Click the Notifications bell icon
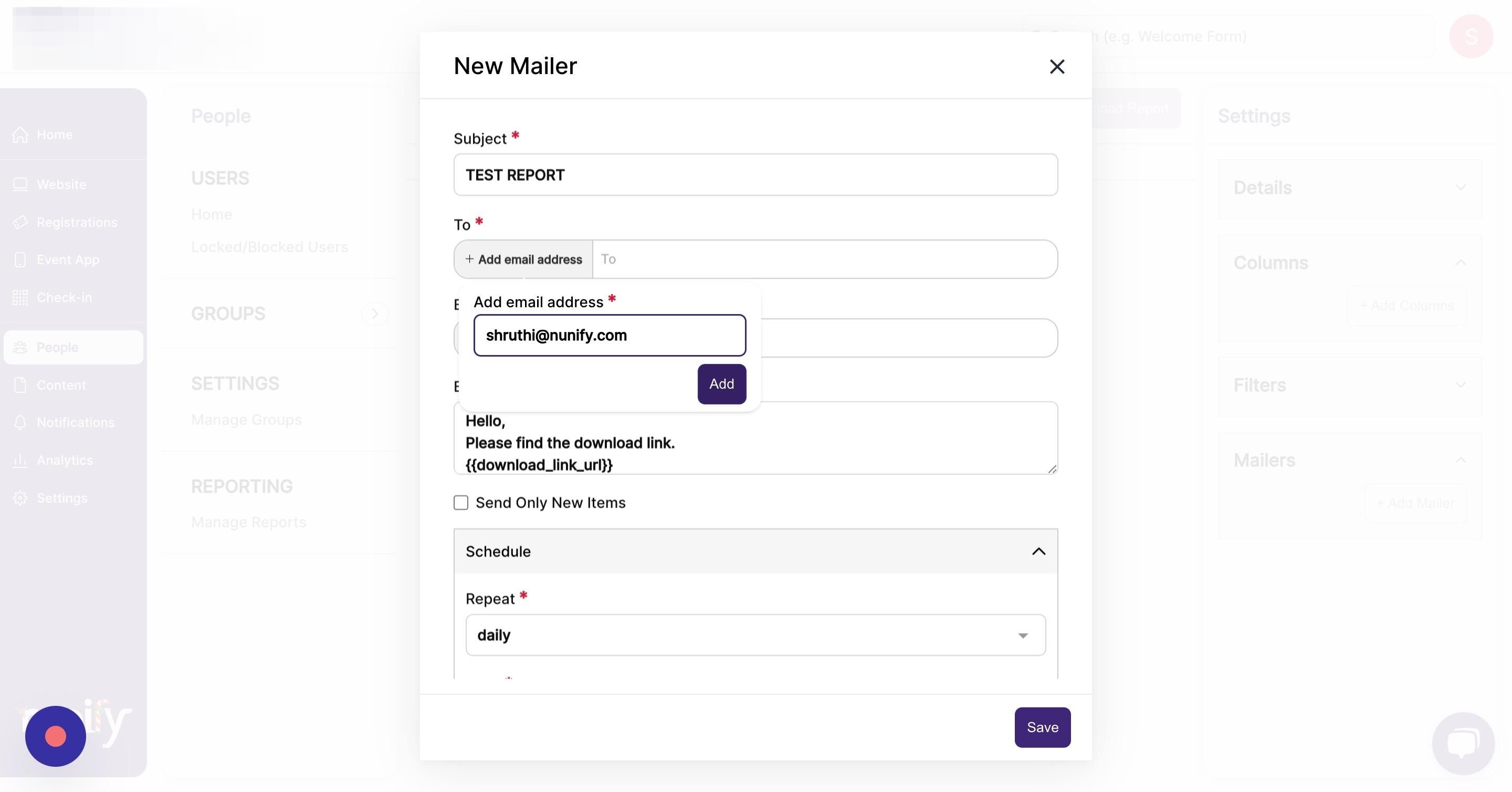Screen dimensions: 1512x792 click(x=20, y=422)
